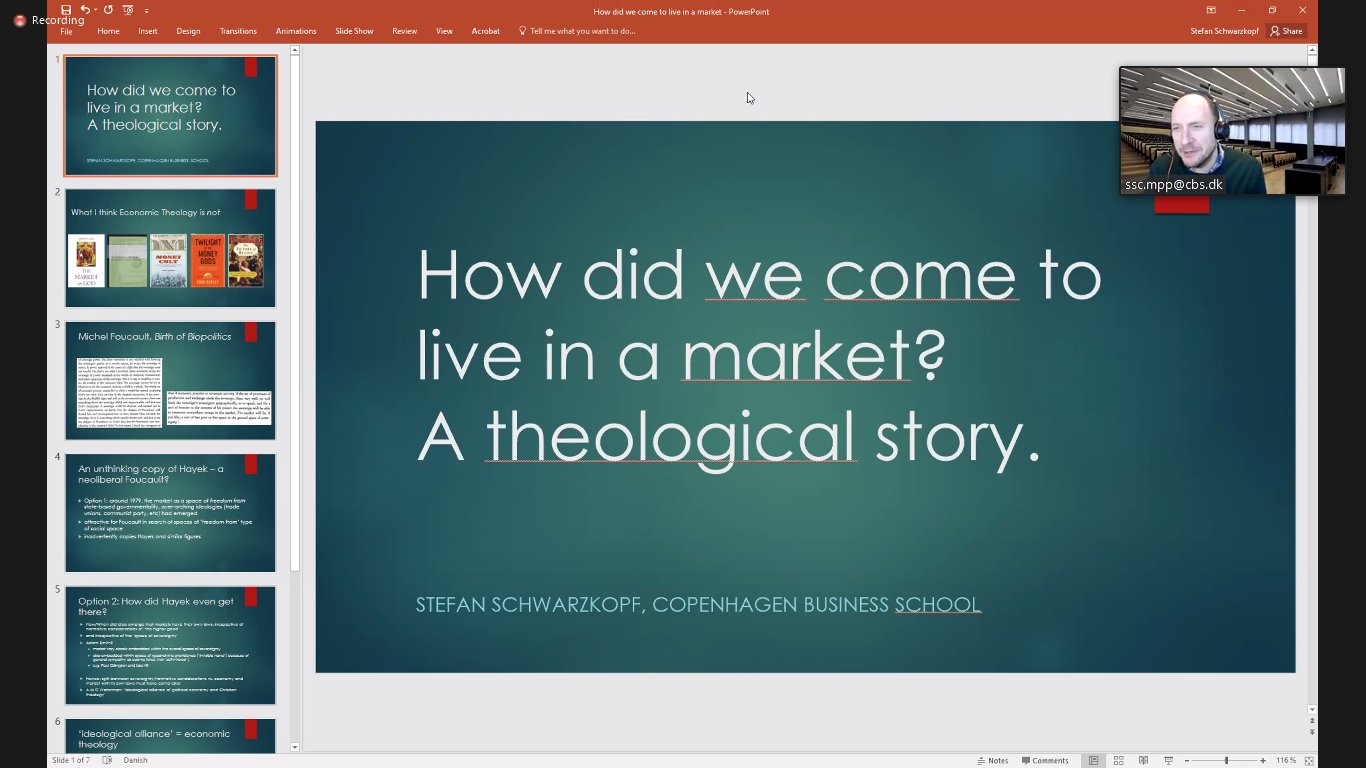
Task: Click the slide panel scroll down arrow
Action: (x=294, y=747)
